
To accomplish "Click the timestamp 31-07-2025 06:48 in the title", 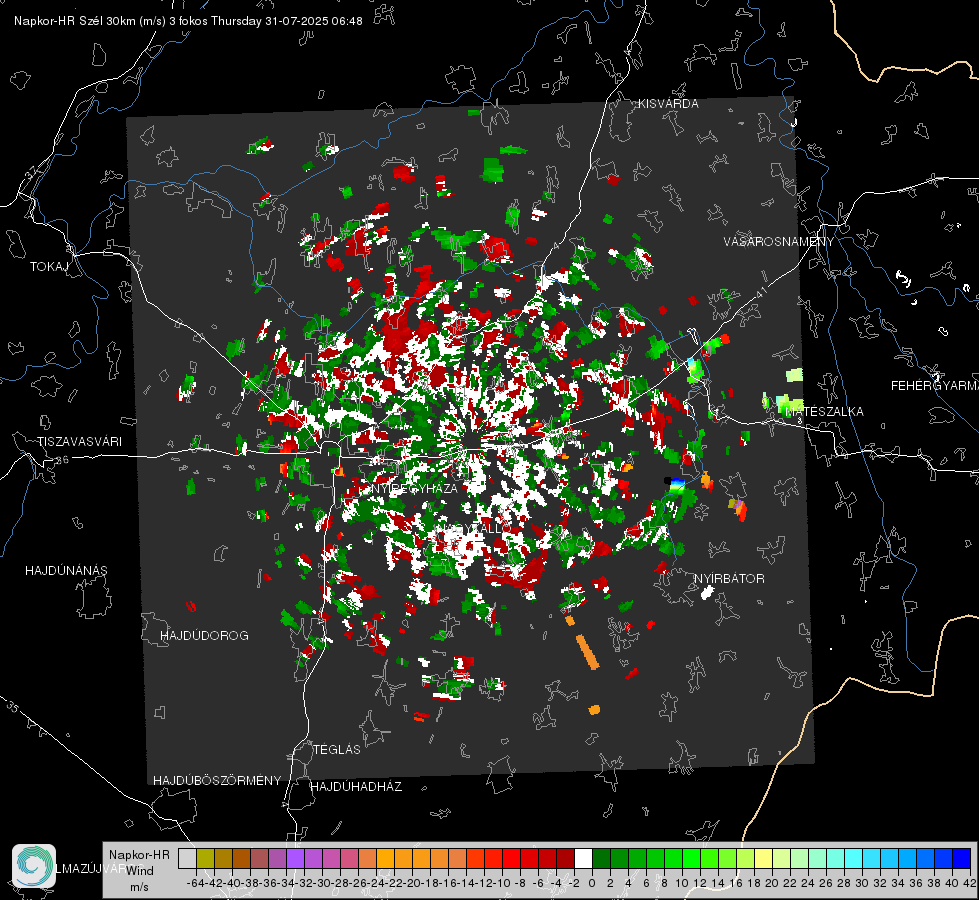I will click(313, 21).
